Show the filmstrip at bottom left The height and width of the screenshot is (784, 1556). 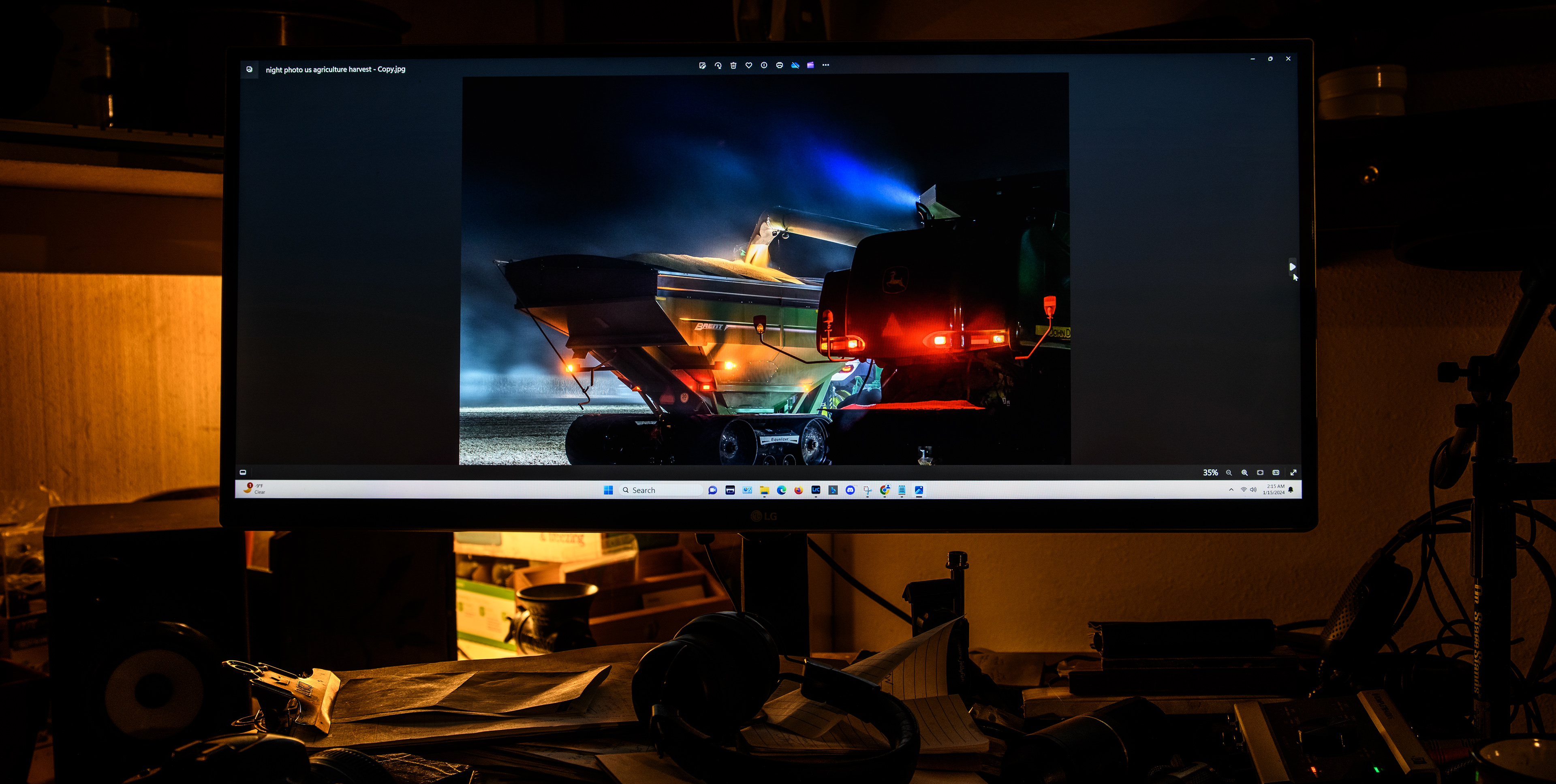click(243, 472)
